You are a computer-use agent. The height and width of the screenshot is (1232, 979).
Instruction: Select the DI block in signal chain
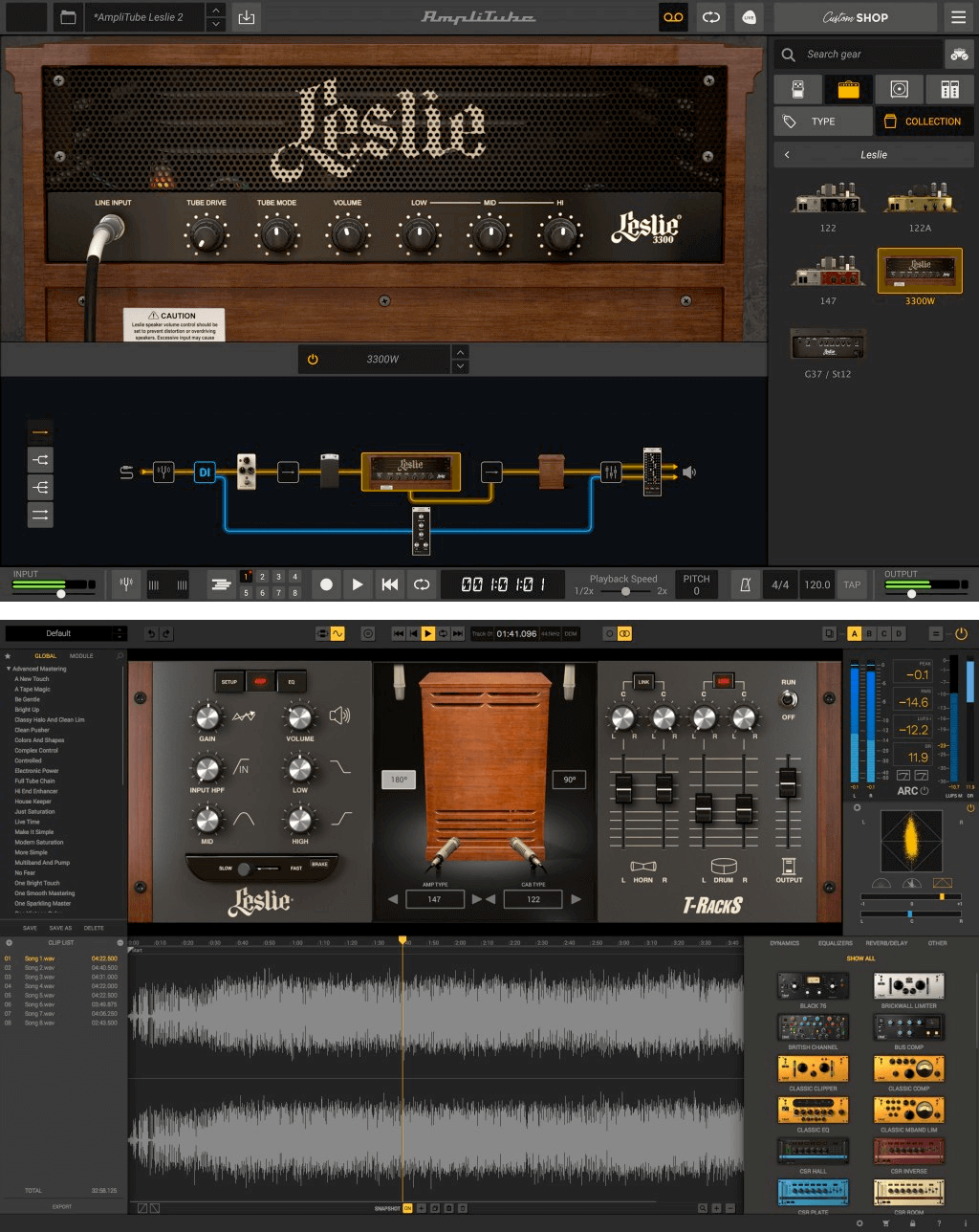point(205,472)
